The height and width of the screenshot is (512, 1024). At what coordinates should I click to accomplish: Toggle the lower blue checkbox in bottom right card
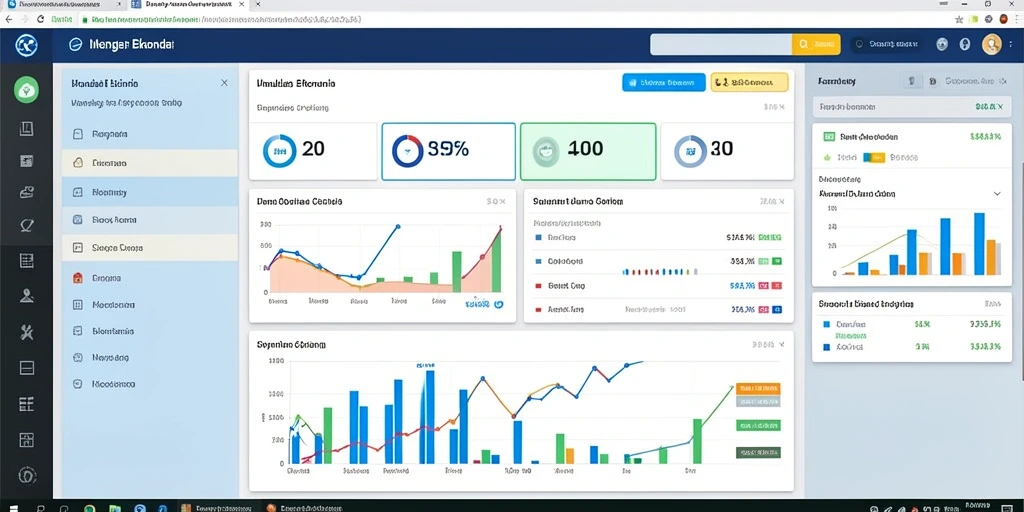(826, 347)
